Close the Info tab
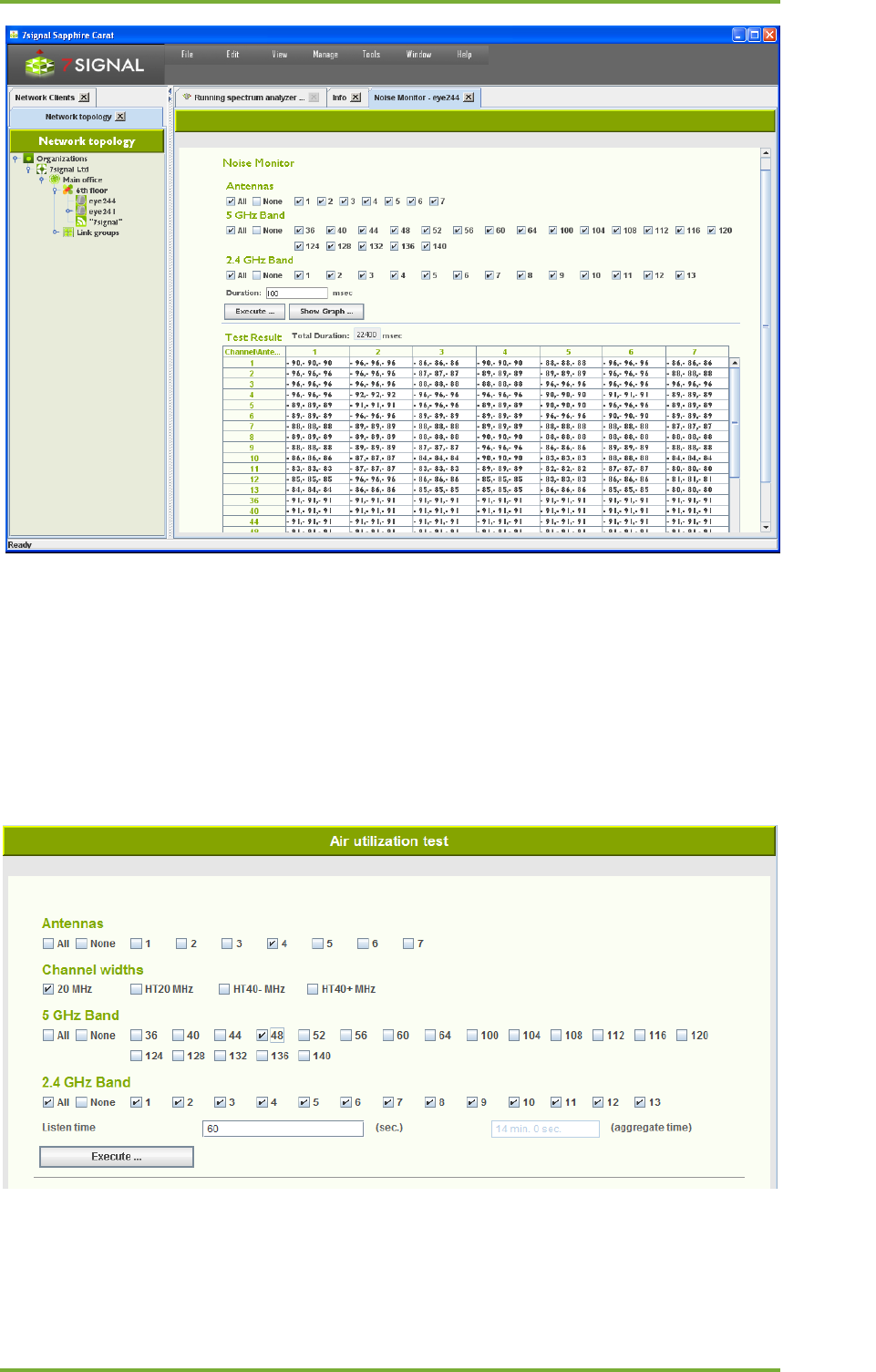The image size is (876, 1372). pos(356,98)
